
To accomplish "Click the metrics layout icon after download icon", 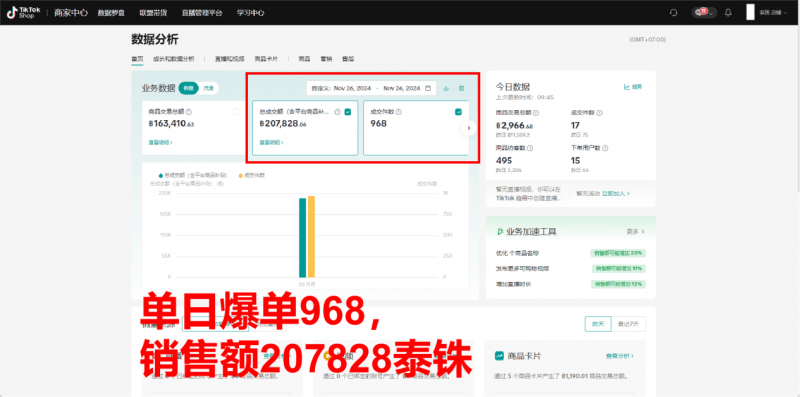I will tap(461, 88).
